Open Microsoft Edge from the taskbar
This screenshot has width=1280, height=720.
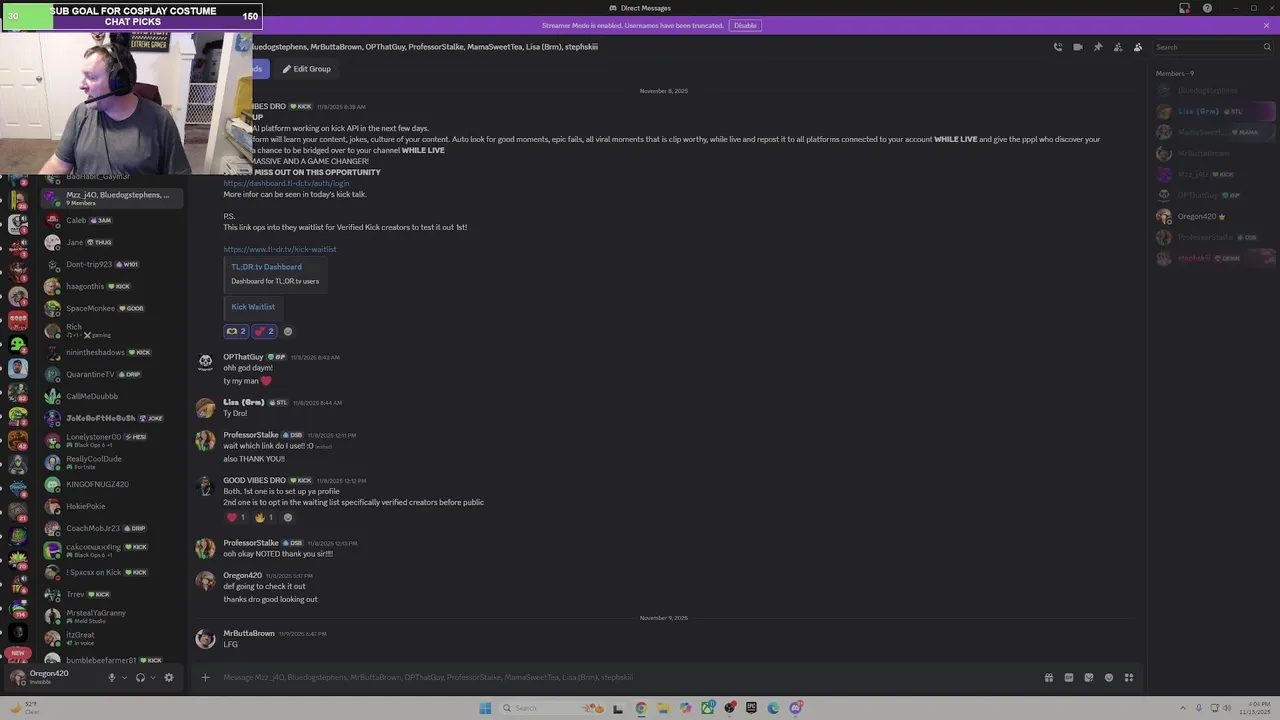[x=773, y=708]
